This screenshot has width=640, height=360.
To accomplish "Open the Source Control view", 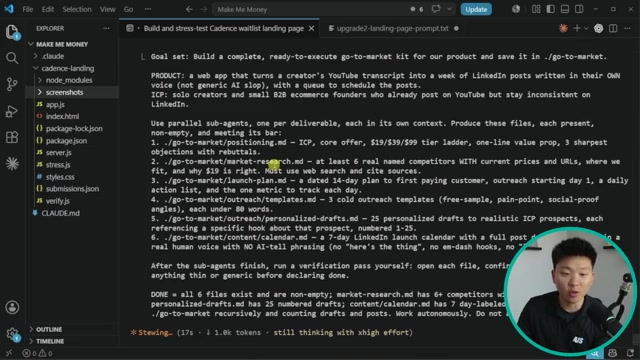I will point(12,84).
